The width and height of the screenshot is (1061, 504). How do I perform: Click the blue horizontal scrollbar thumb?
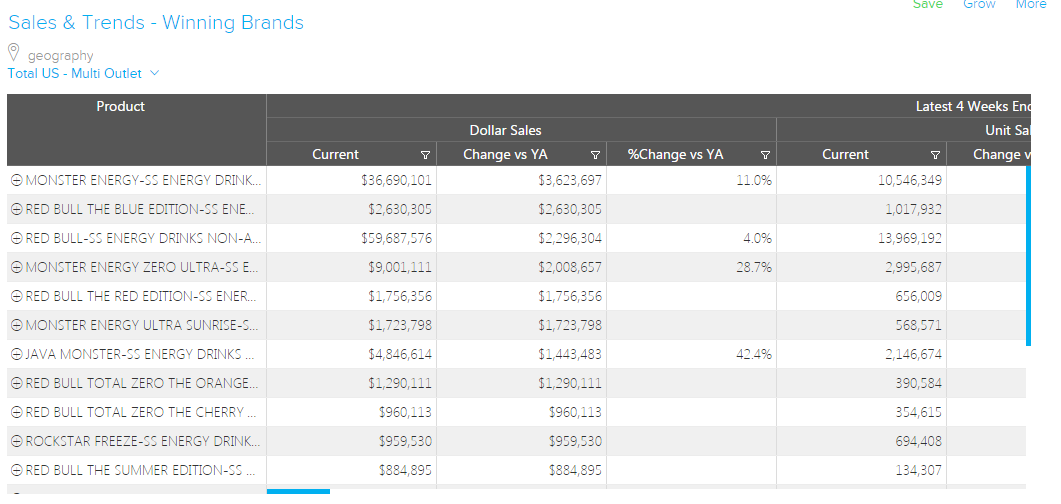tap(298, 491)
